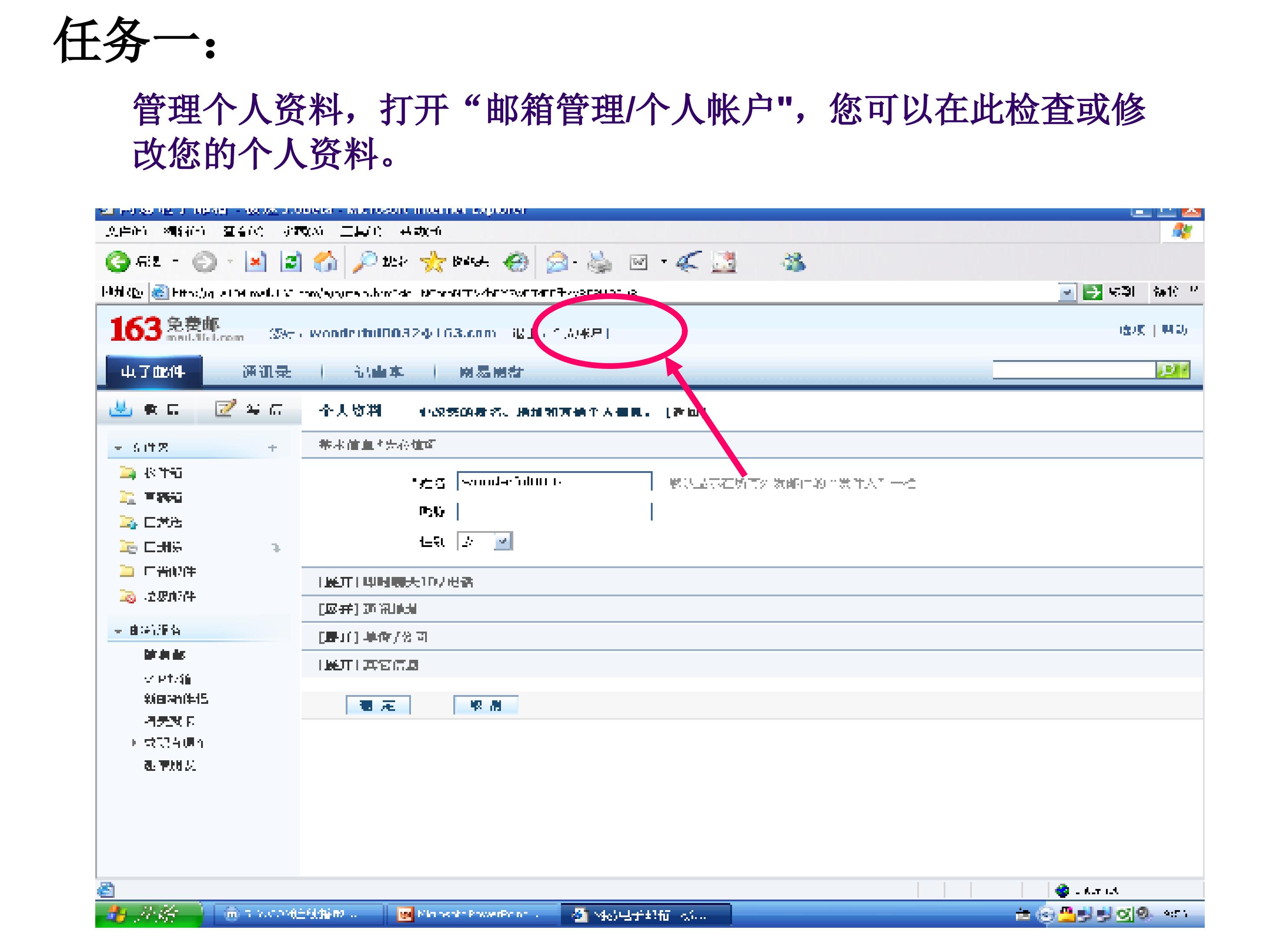This screenshot has height=952, width=1270.
Task: Click the Messenger people icon in toolbar
Action: pos(794,262)
